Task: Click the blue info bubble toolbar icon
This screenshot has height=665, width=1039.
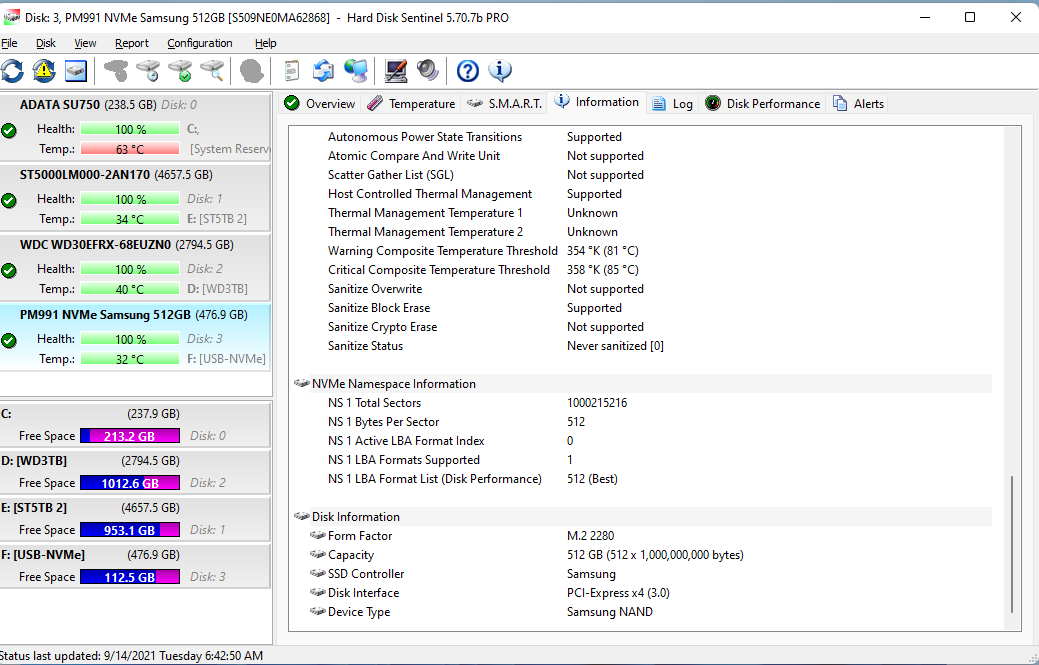Action: 500,71
